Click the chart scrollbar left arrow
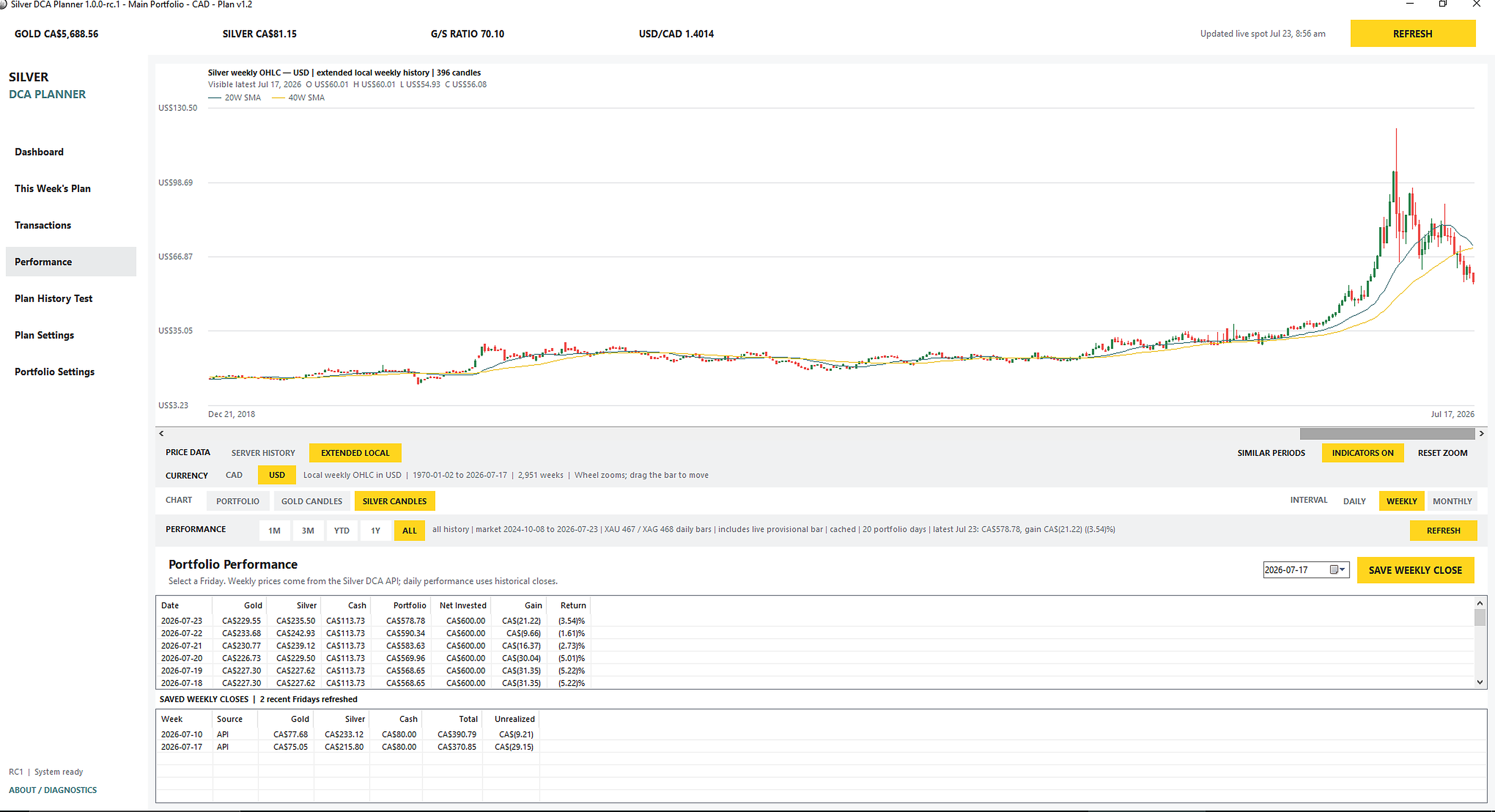This screenshot has height=812, width=1495. tap(161, 433)
